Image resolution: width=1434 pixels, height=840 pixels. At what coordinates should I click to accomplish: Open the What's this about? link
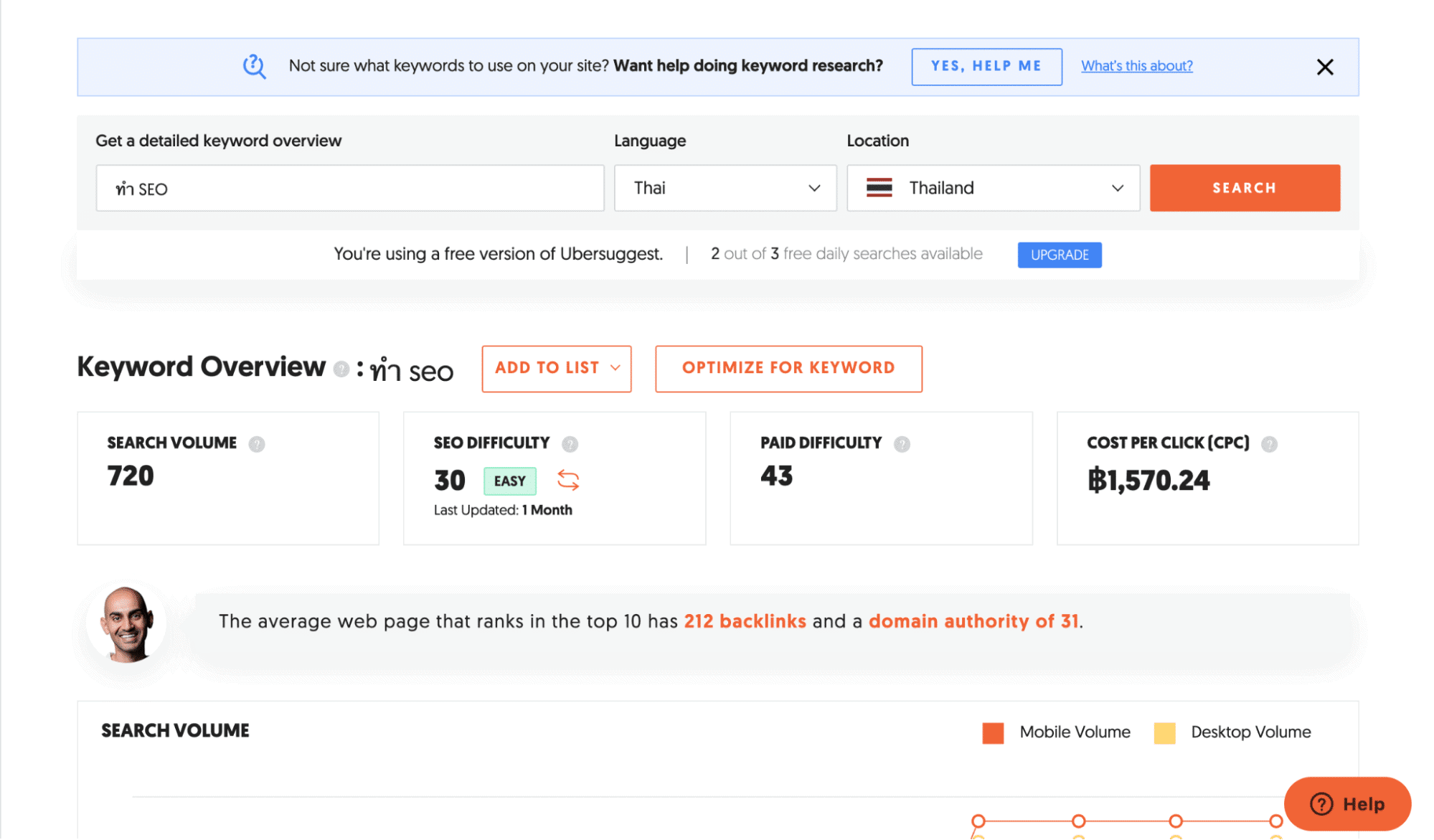point(1136,66)
